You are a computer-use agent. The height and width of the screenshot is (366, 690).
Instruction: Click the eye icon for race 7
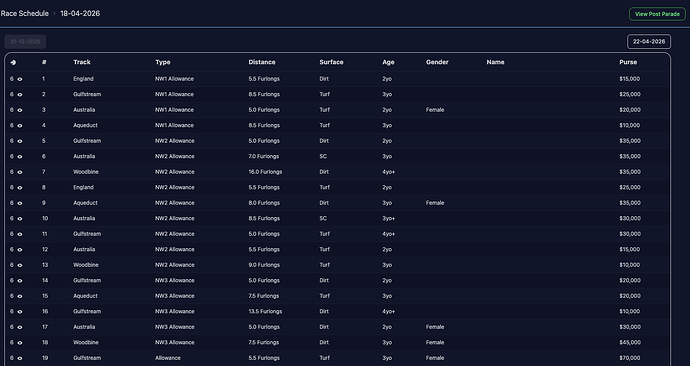(20, 172)
